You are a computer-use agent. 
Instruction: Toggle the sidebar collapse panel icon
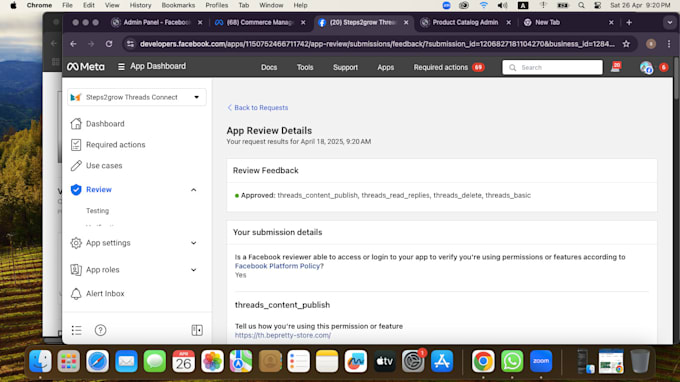(x=197, y=330)
